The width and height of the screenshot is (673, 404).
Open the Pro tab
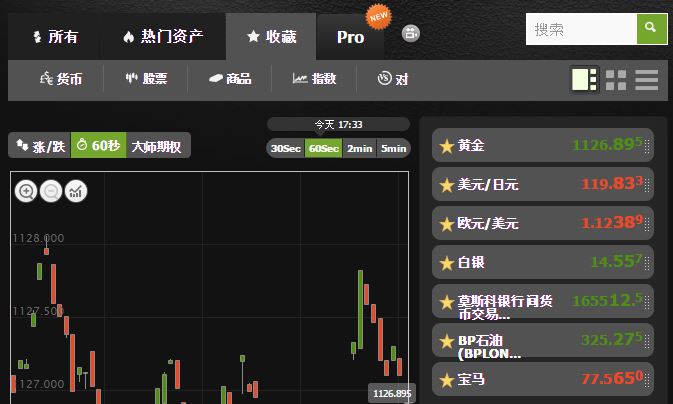click(x=350, y=37)
